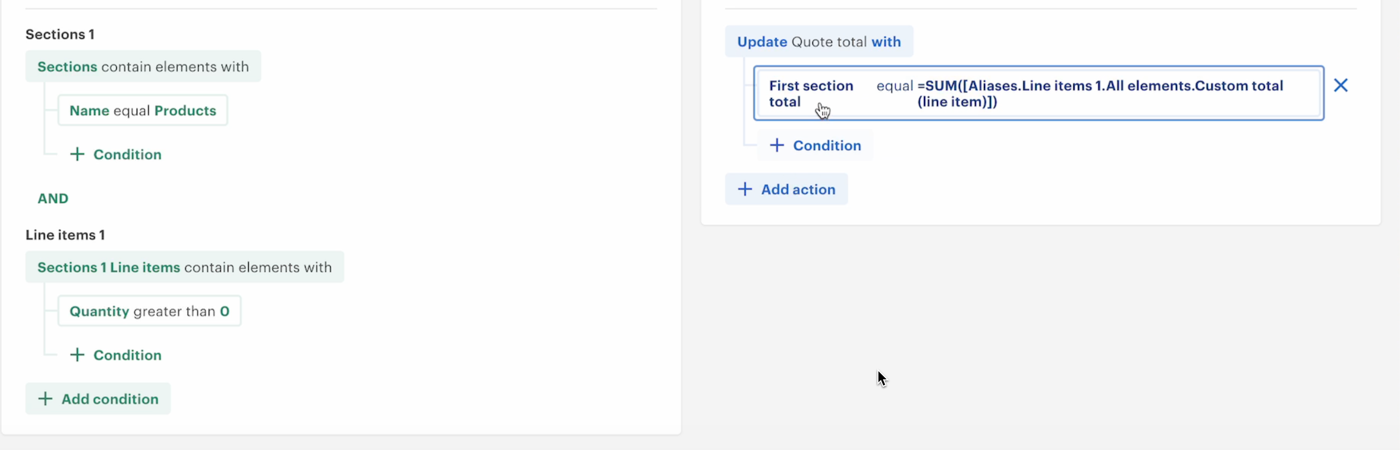Click plus icon under First section total row
Image resolution: width=1400 pixels, height=450 pixels.
click(777, 146)
